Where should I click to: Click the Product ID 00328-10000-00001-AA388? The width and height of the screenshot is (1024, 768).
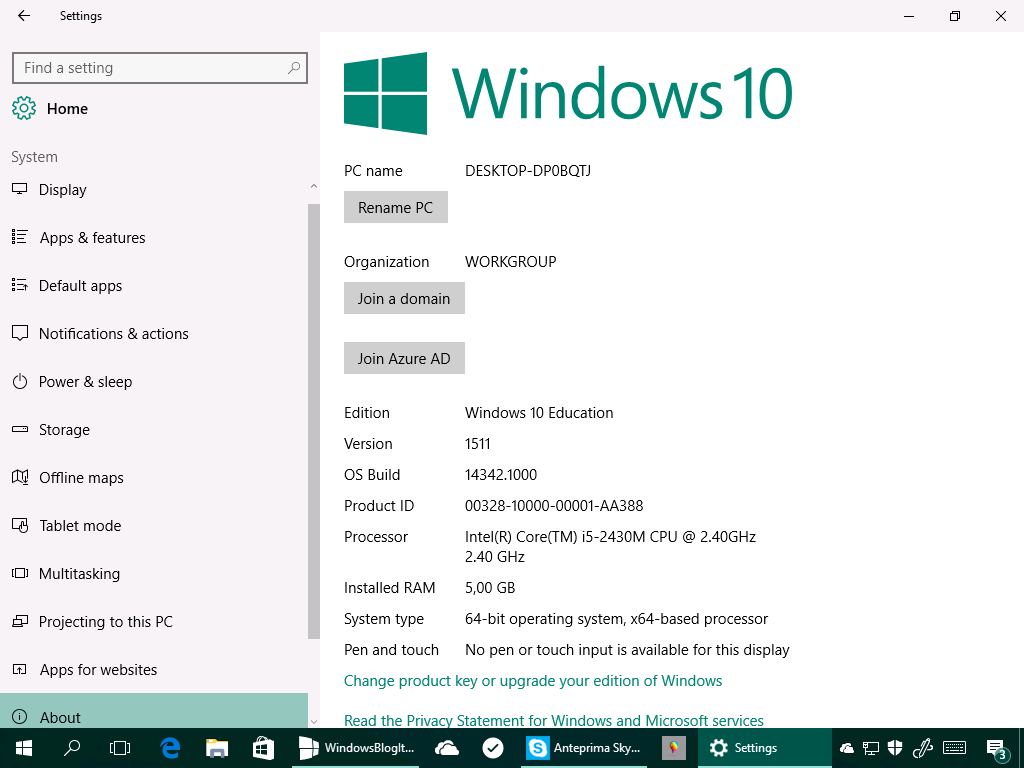[x=554, y=505]
